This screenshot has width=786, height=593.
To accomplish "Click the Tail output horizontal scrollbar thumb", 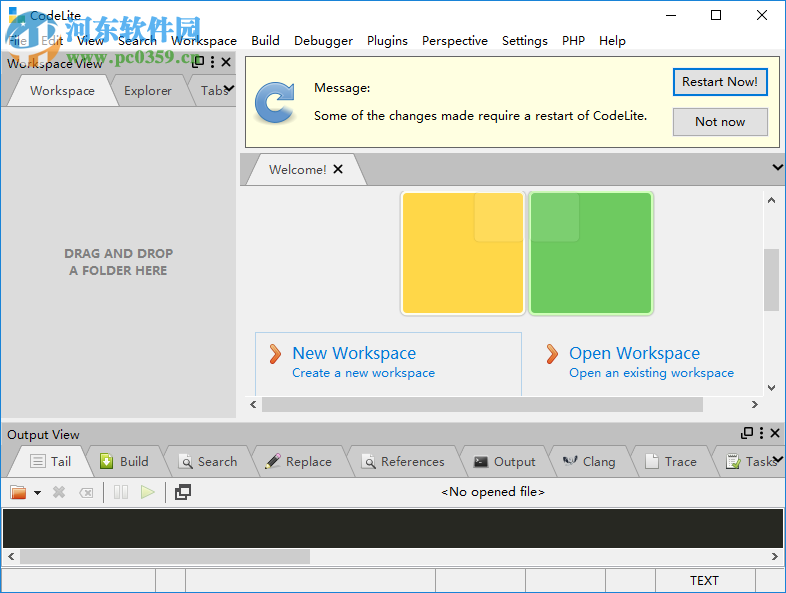I will point(165,556).
